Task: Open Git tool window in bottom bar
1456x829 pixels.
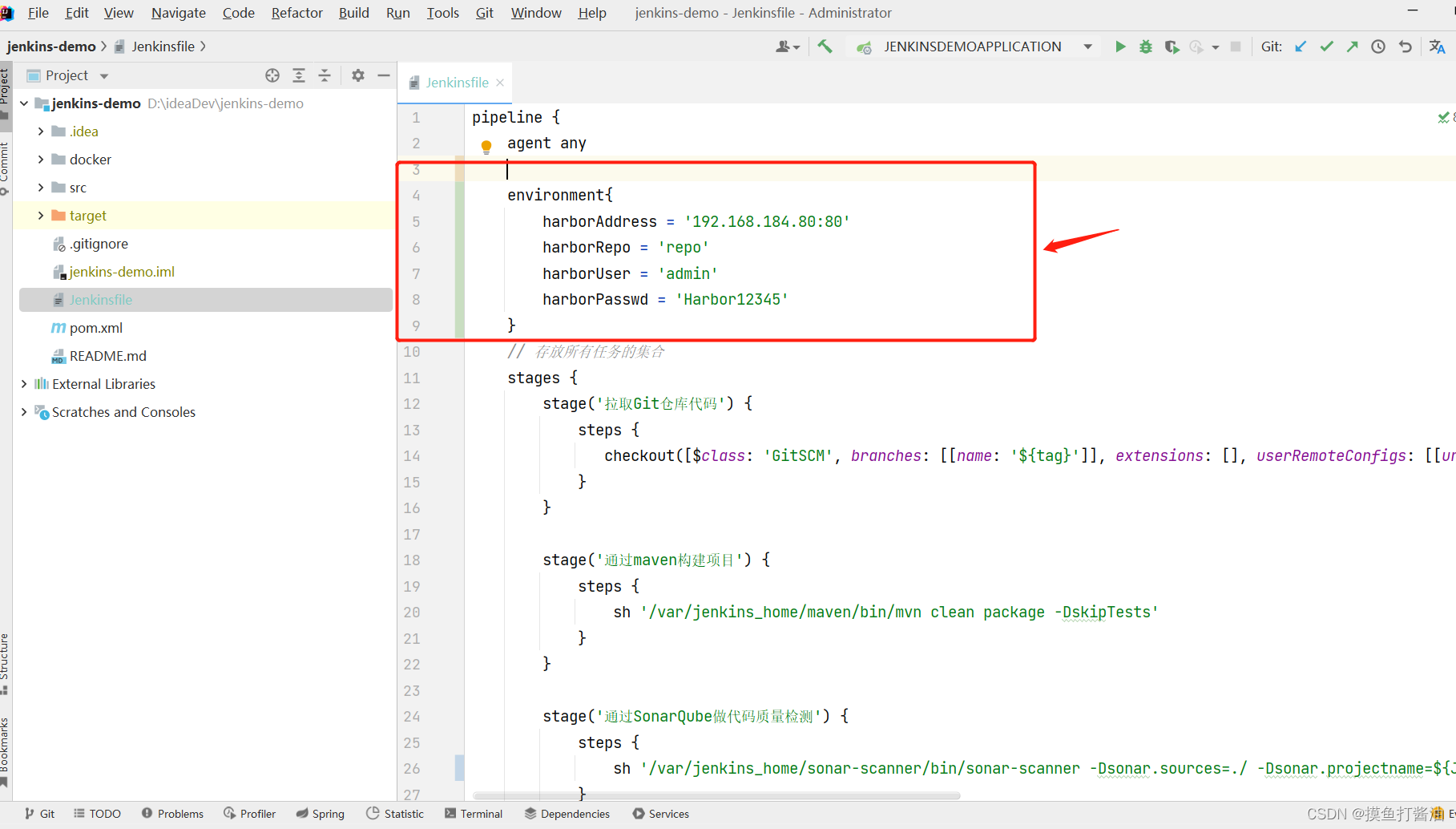Action: click(39, 814)
